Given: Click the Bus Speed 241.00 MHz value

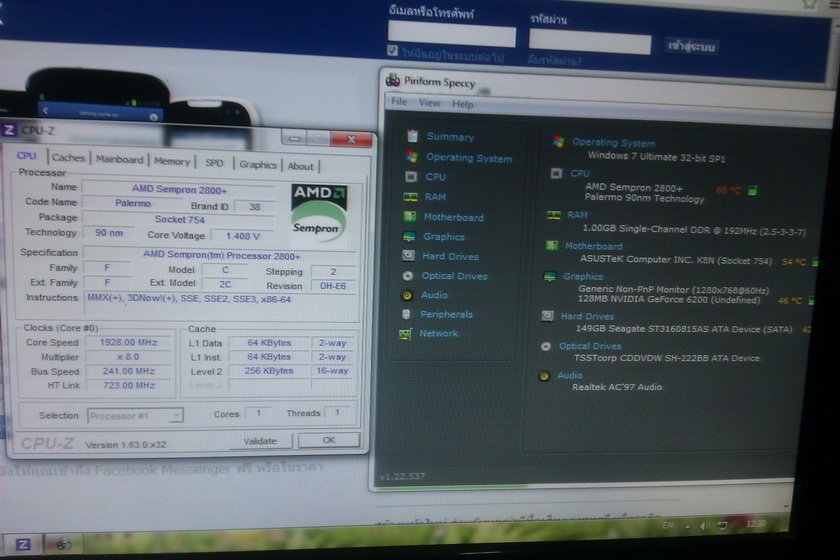Looking at the screenshot, I should [x=128, y=371].
